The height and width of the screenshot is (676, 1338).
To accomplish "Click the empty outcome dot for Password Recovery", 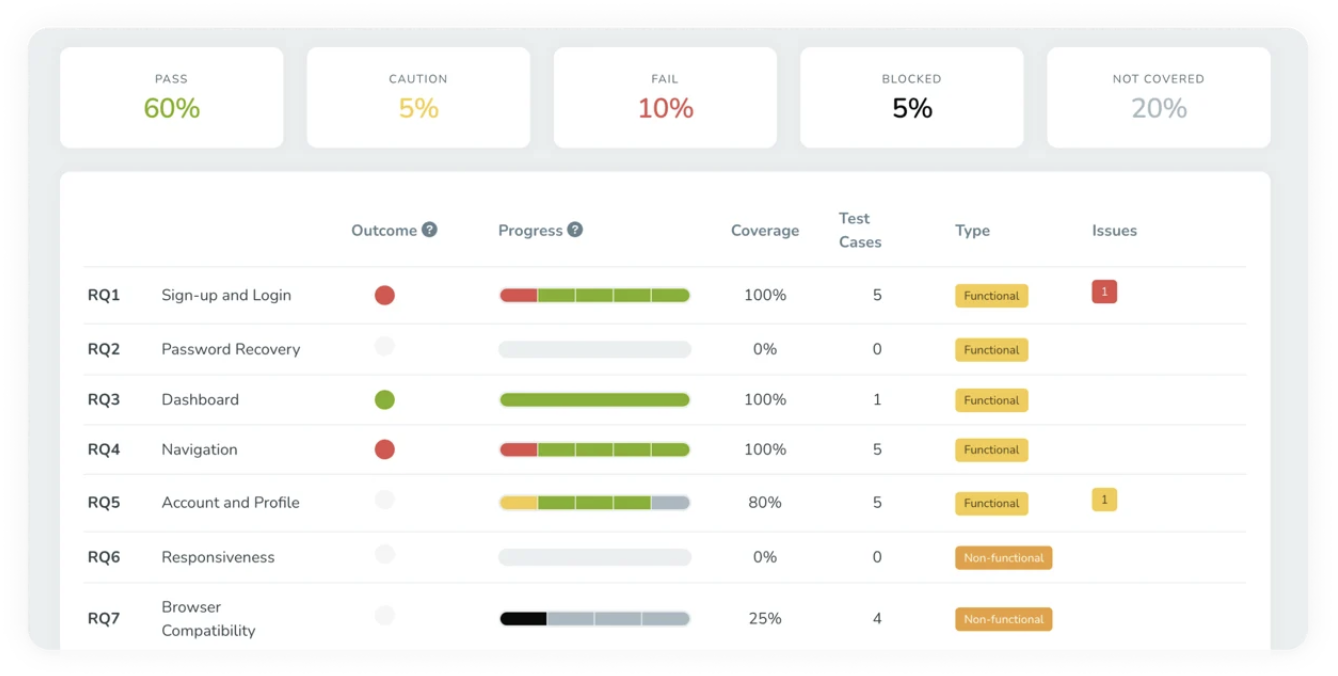I will [x=384, y=347].
